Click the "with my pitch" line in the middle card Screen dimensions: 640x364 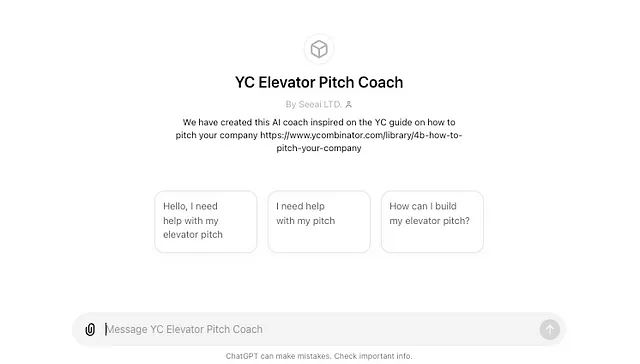[x=306, y=221]
